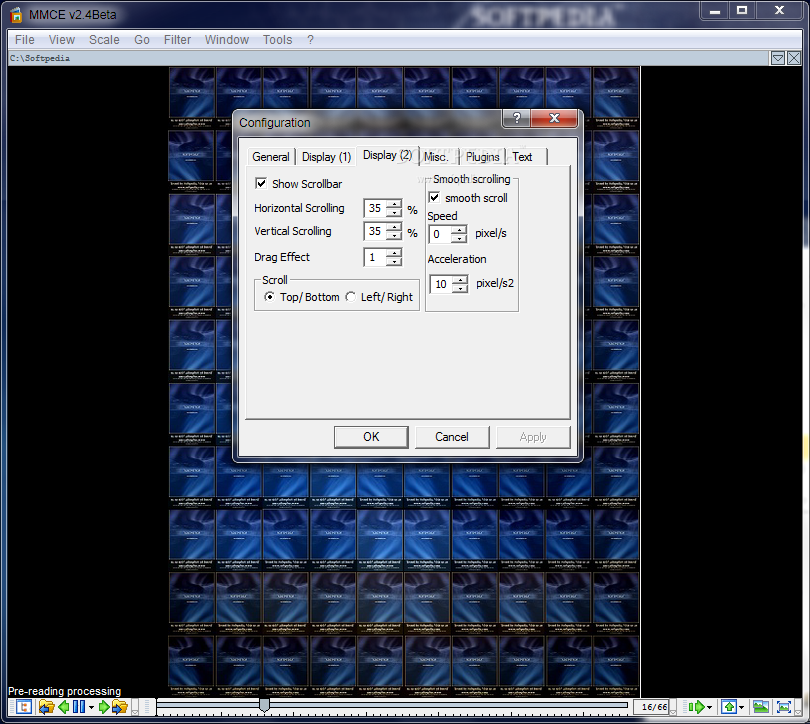Image resolution: width=810 pixels, height=724 pixels.
Task: Click the C:\Softpedia path text
Action: point(40,58)
